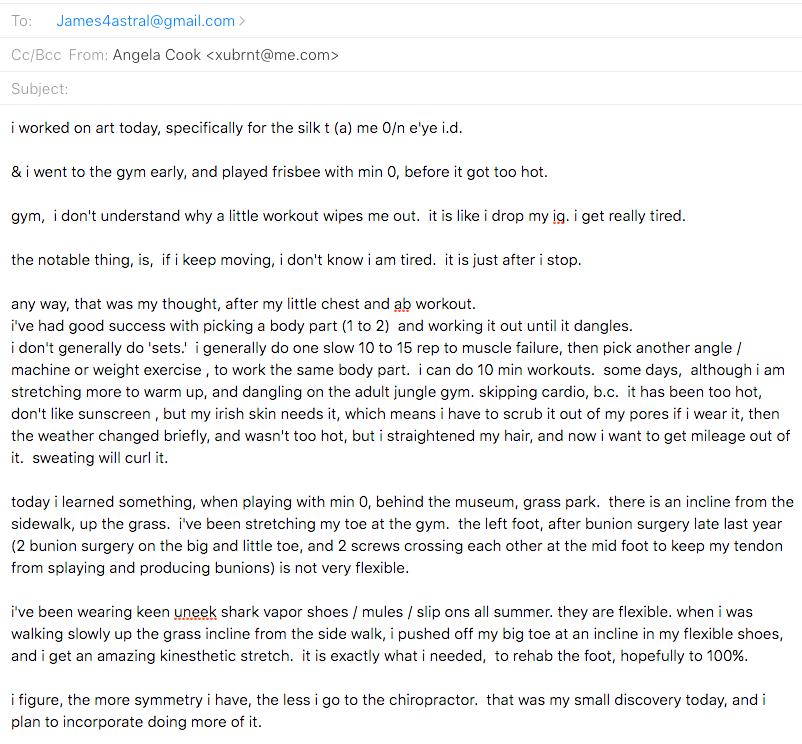Click the line "i've had good success"

tap(322, 326)
